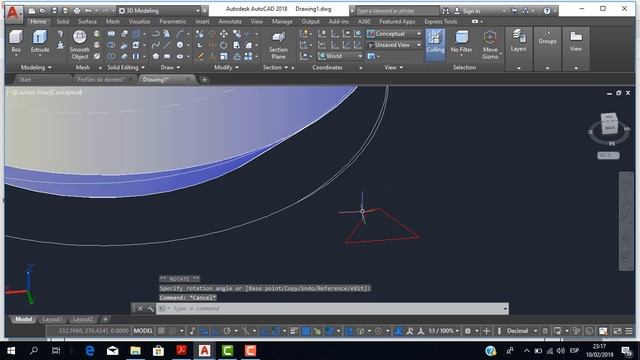Click the Model layout tab
The image size is (640, 360).
point(23,319)
